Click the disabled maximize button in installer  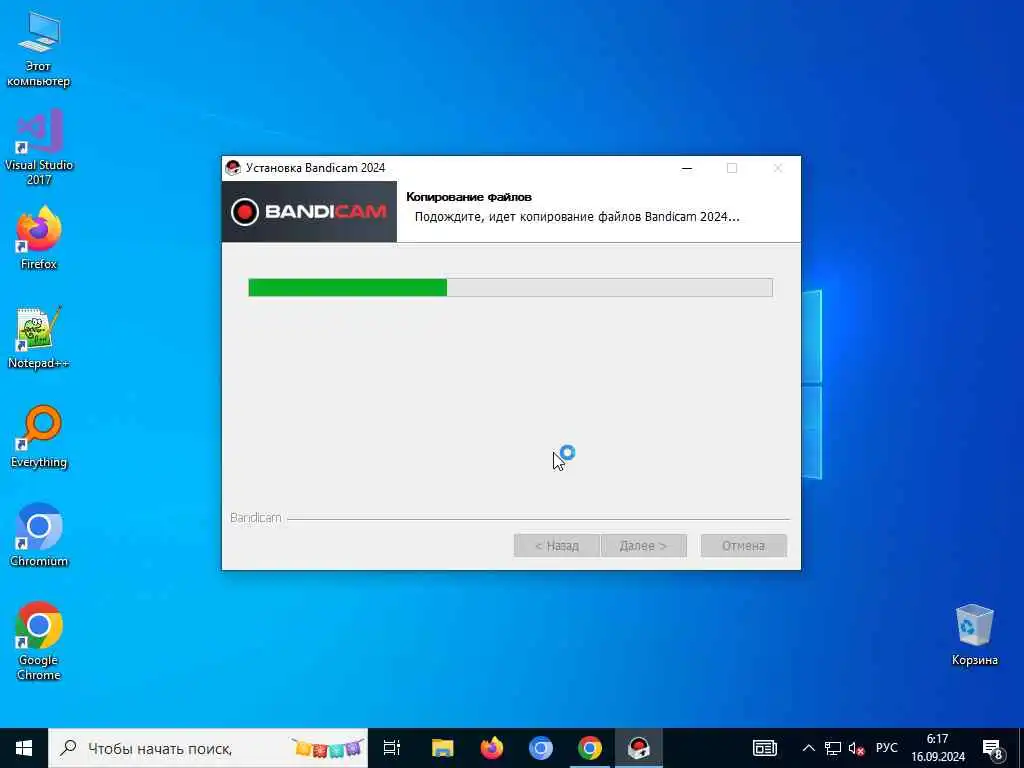tap(732, 168)
